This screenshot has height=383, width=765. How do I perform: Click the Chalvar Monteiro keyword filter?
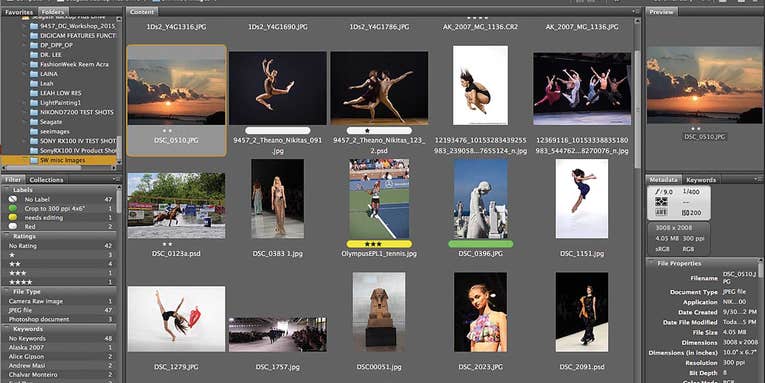[60, 375]
